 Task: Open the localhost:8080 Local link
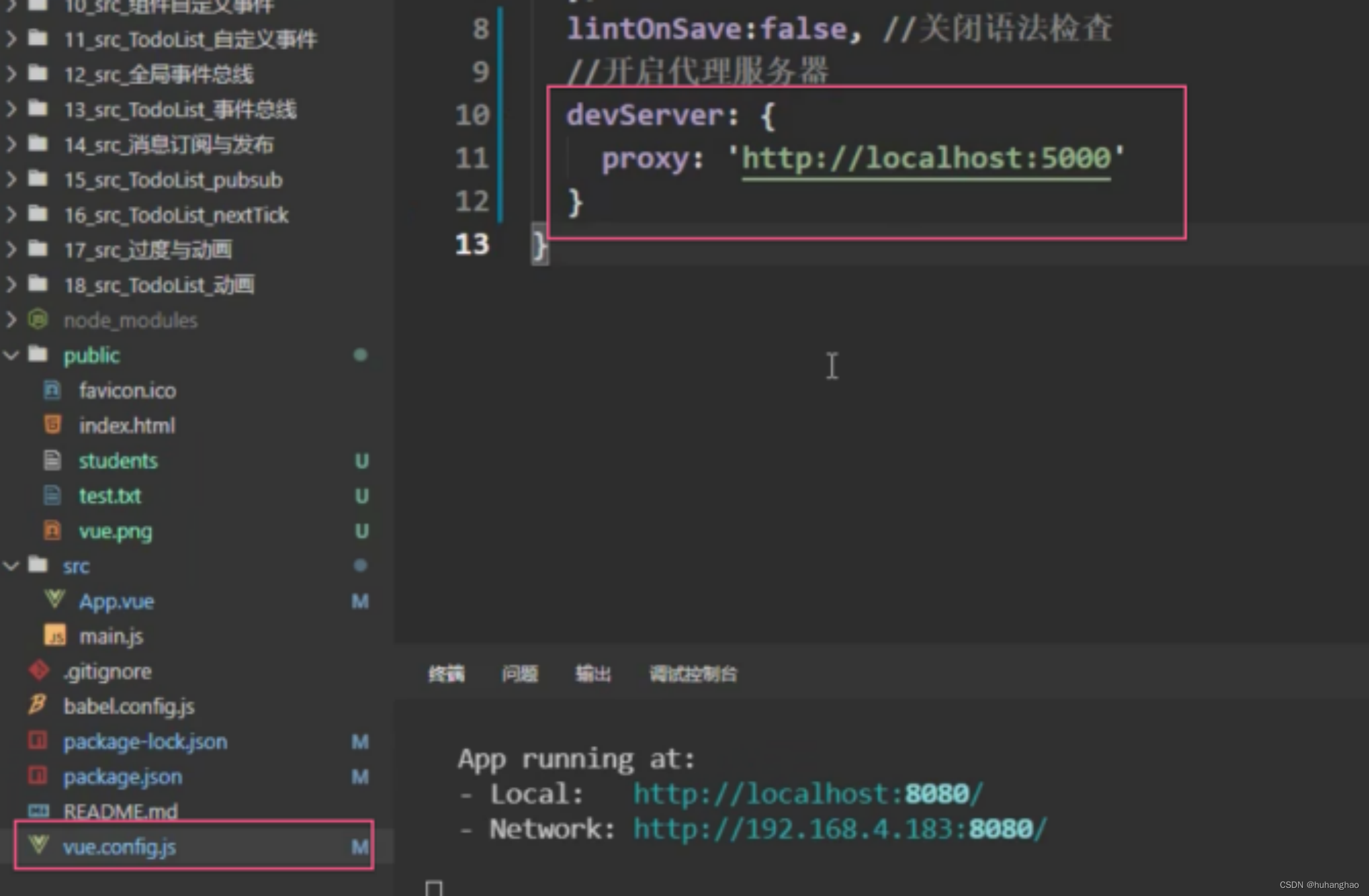pos(807,794)
